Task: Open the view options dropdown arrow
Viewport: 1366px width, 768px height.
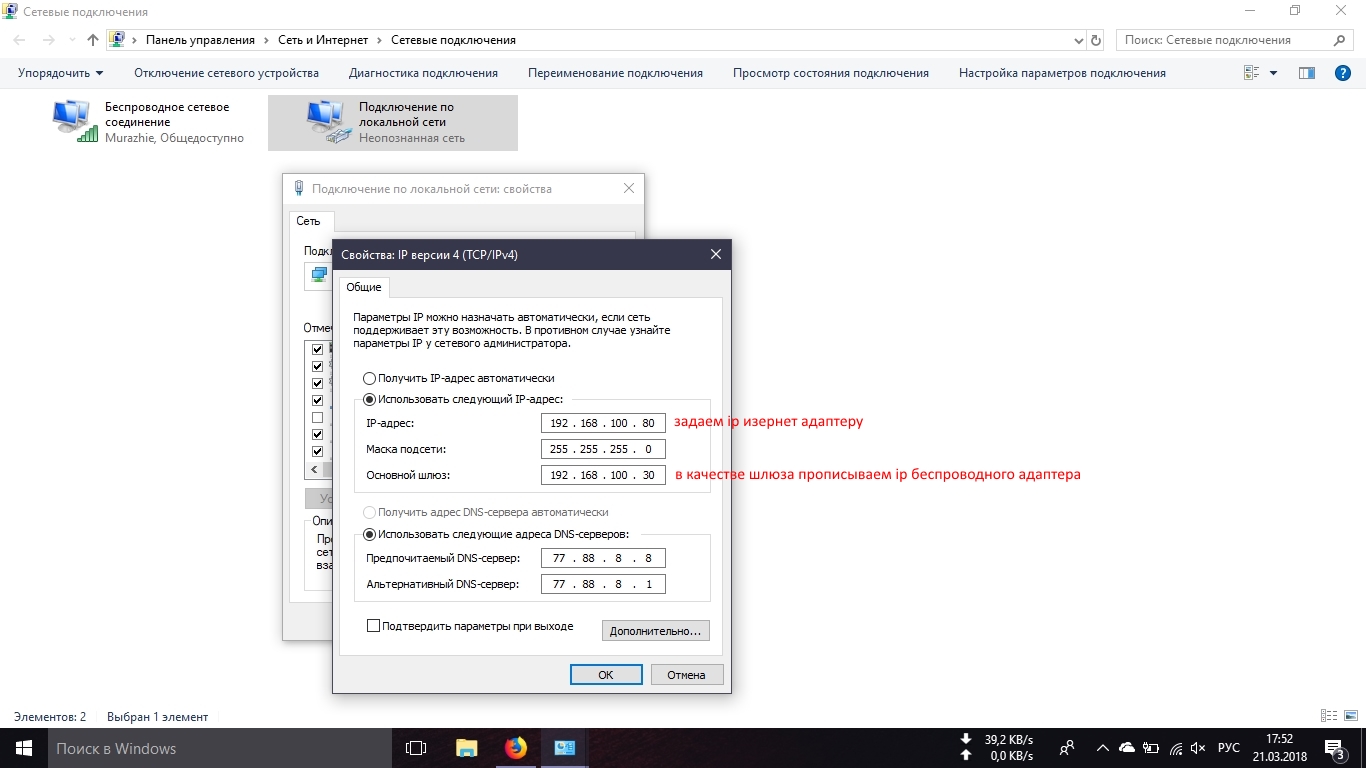Action: coord(1273,73)
